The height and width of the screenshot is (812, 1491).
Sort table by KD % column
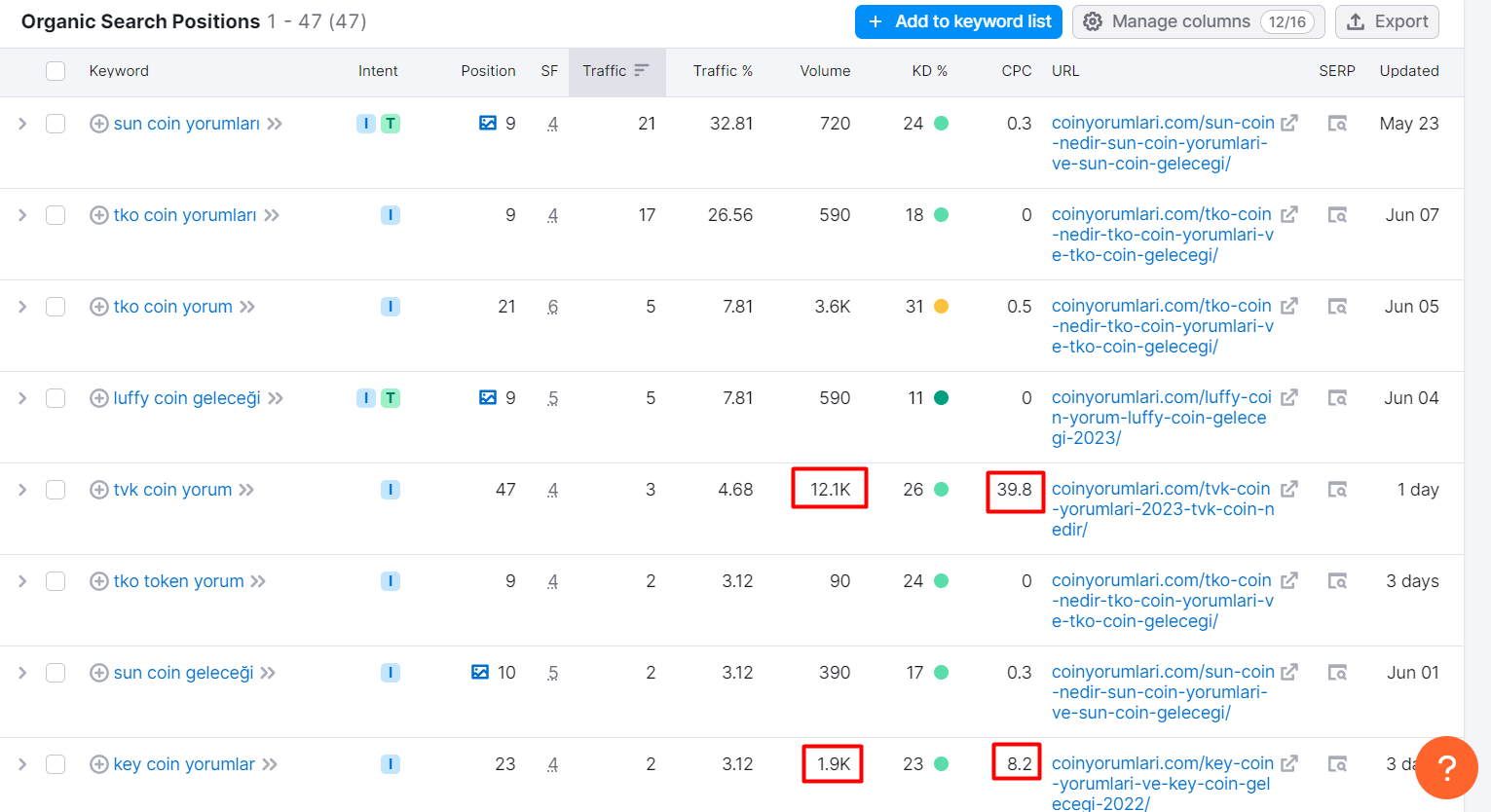pos(929,71)
